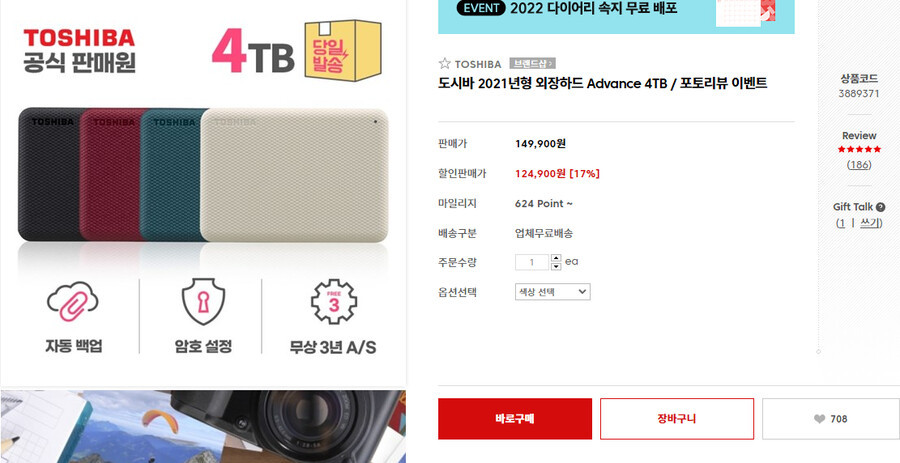This screenshot has height=463, width=900.
Task: Increase order quantity with up arrow
Action: point(556,258)
